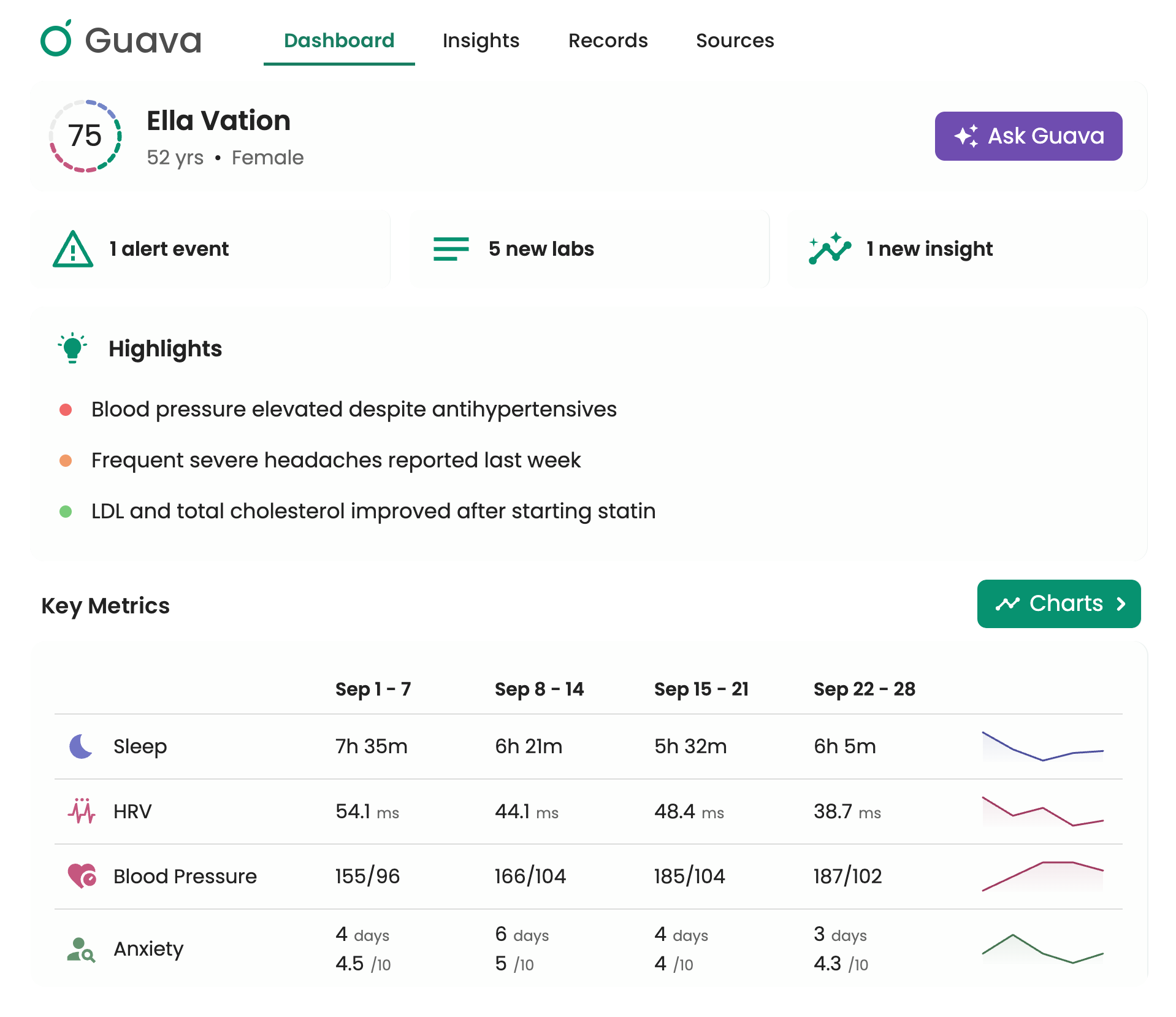1176x1017 pixels.
Task: Open the 1 alert event card
Action: [210, 249]
